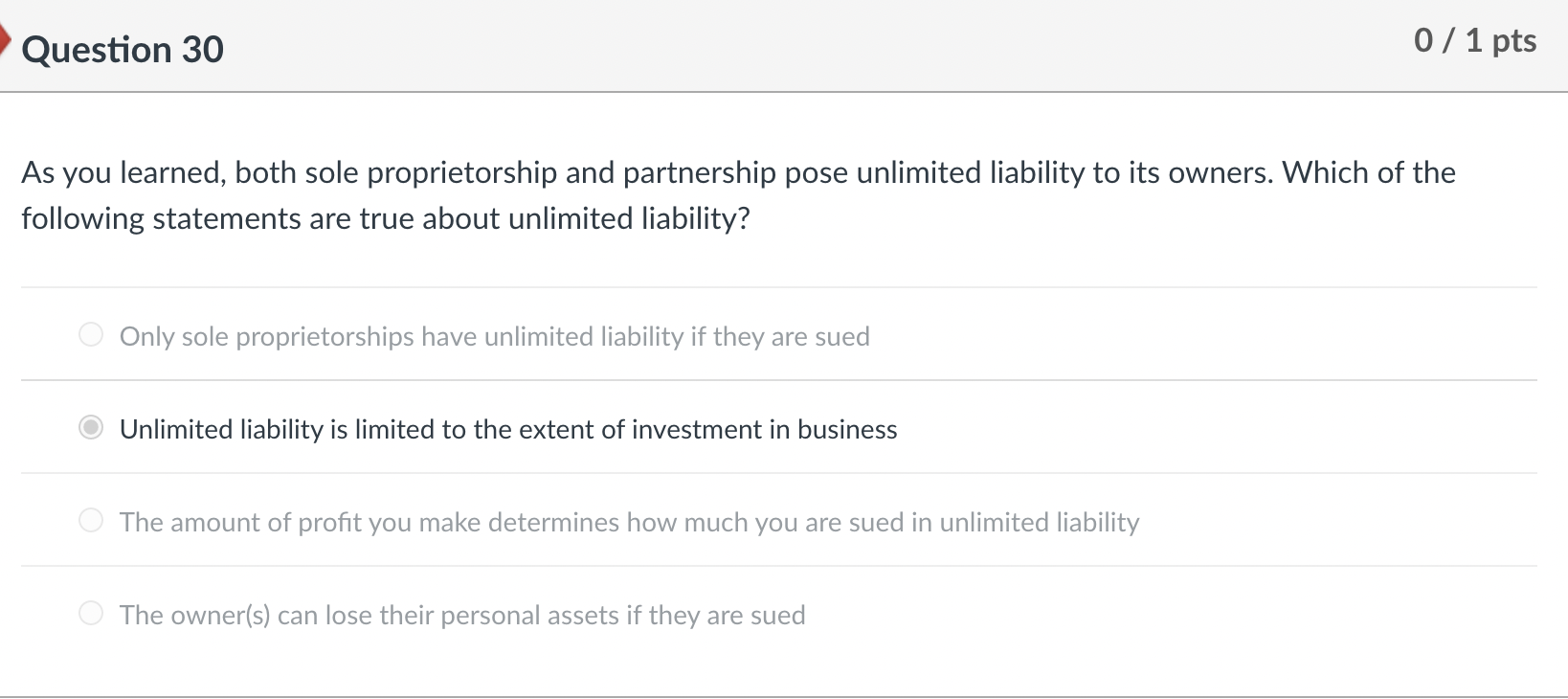Click the red flag marker beside Question 30
The height and width of the screenshot is (699, 1568).
[x=5, y=40]
